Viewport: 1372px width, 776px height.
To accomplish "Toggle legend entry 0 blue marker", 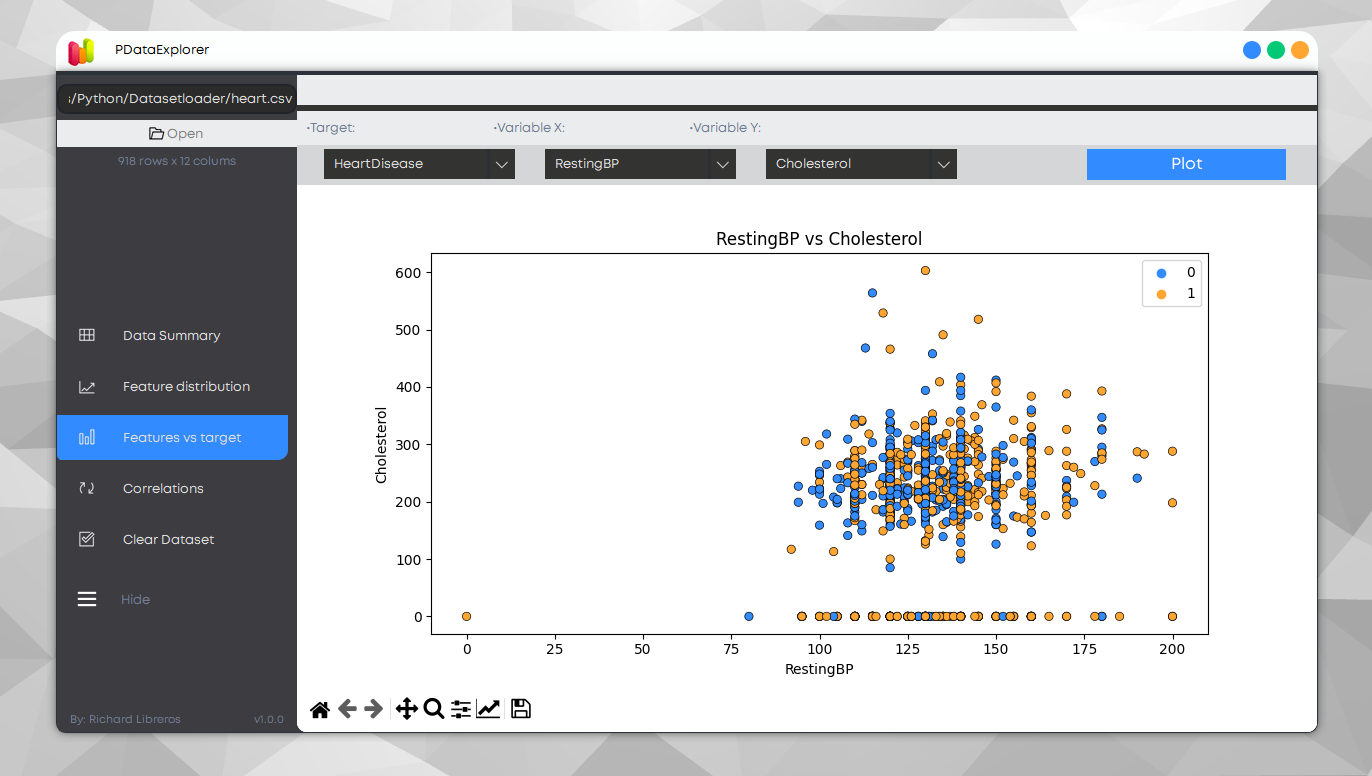I will [1163, 272].
